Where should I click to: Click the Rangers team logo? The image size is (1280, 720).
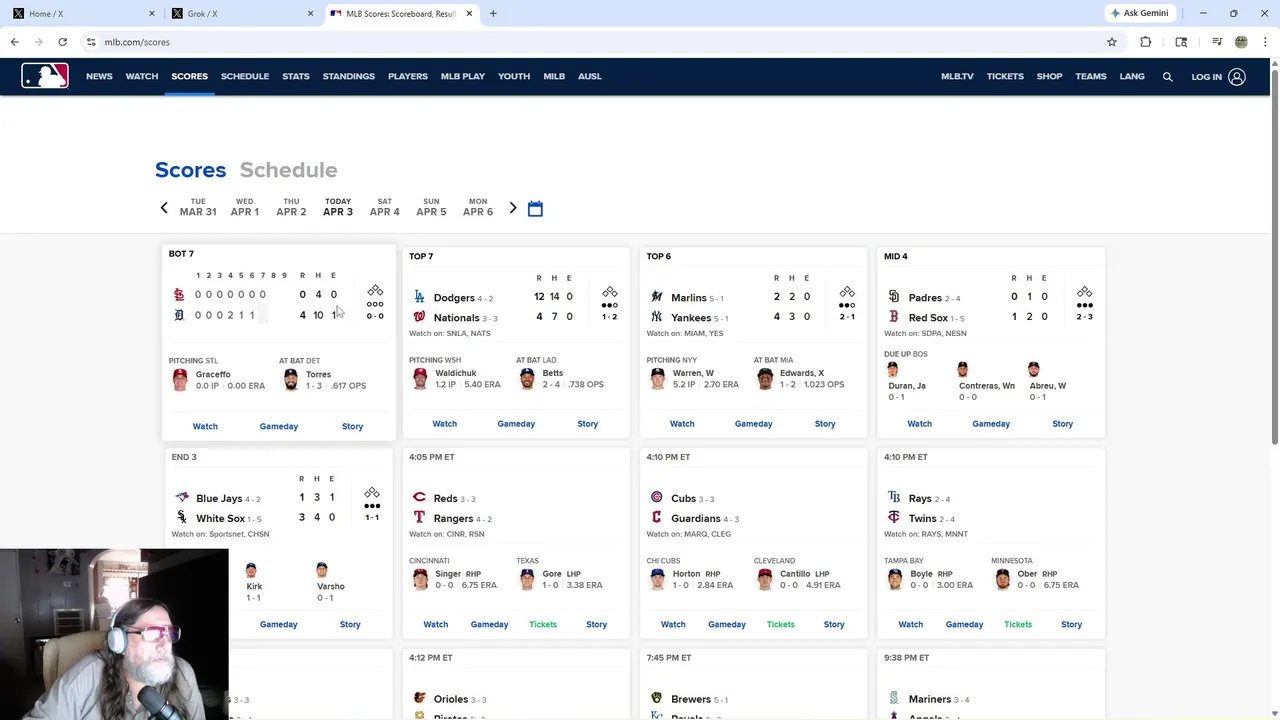tap(420, 518)
